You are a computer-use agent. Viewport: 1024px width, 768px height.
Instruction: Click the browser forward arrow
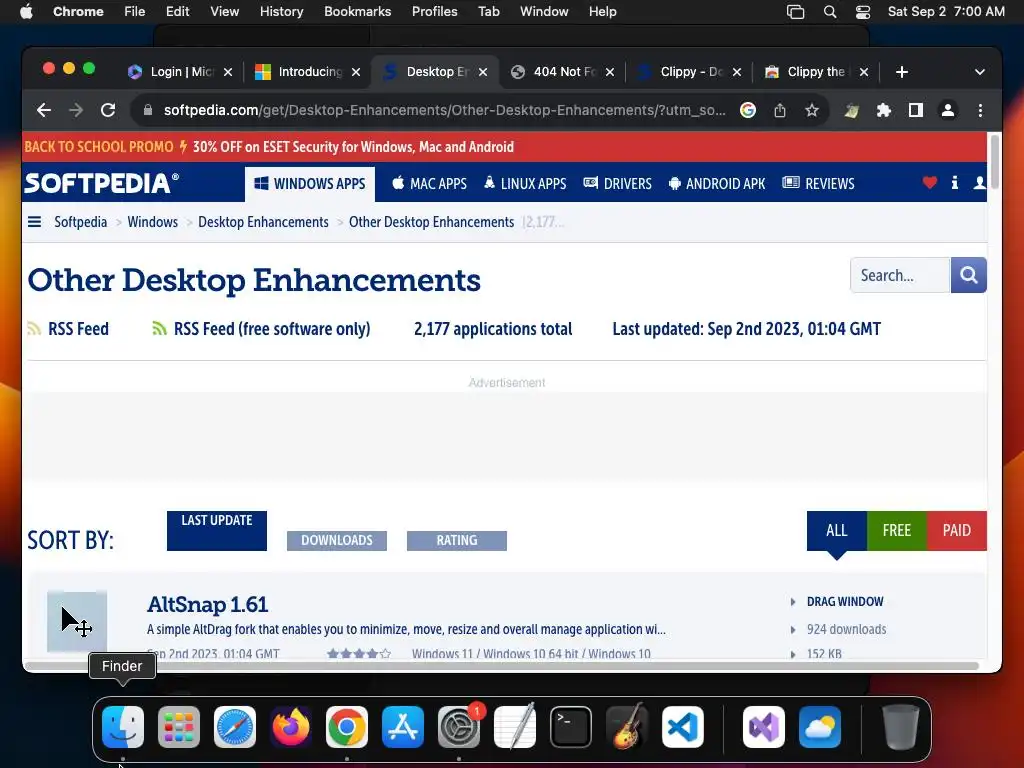[x=76, y=110]
